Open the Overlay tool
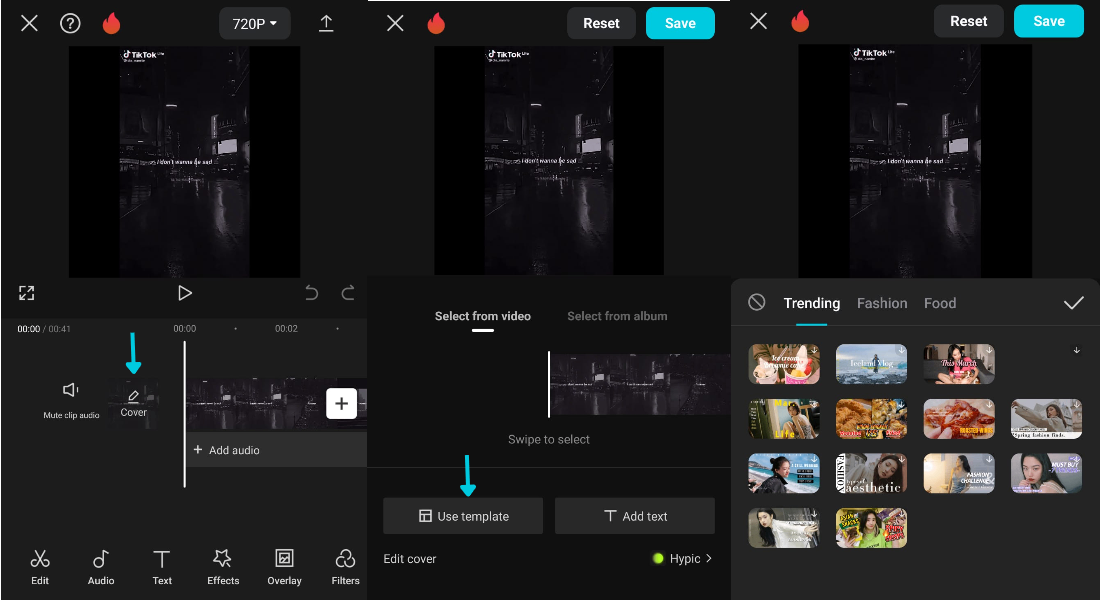1100x600 pixels. (x=284, y=567)
